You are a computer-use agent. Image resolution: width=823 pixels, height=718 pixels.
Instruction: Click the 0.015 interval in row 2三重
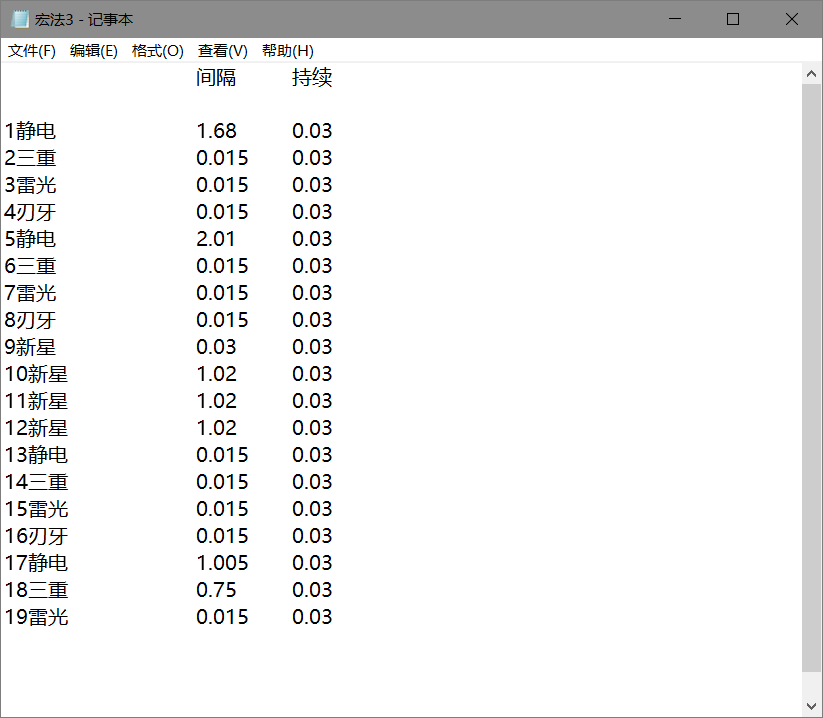[222, 158]
